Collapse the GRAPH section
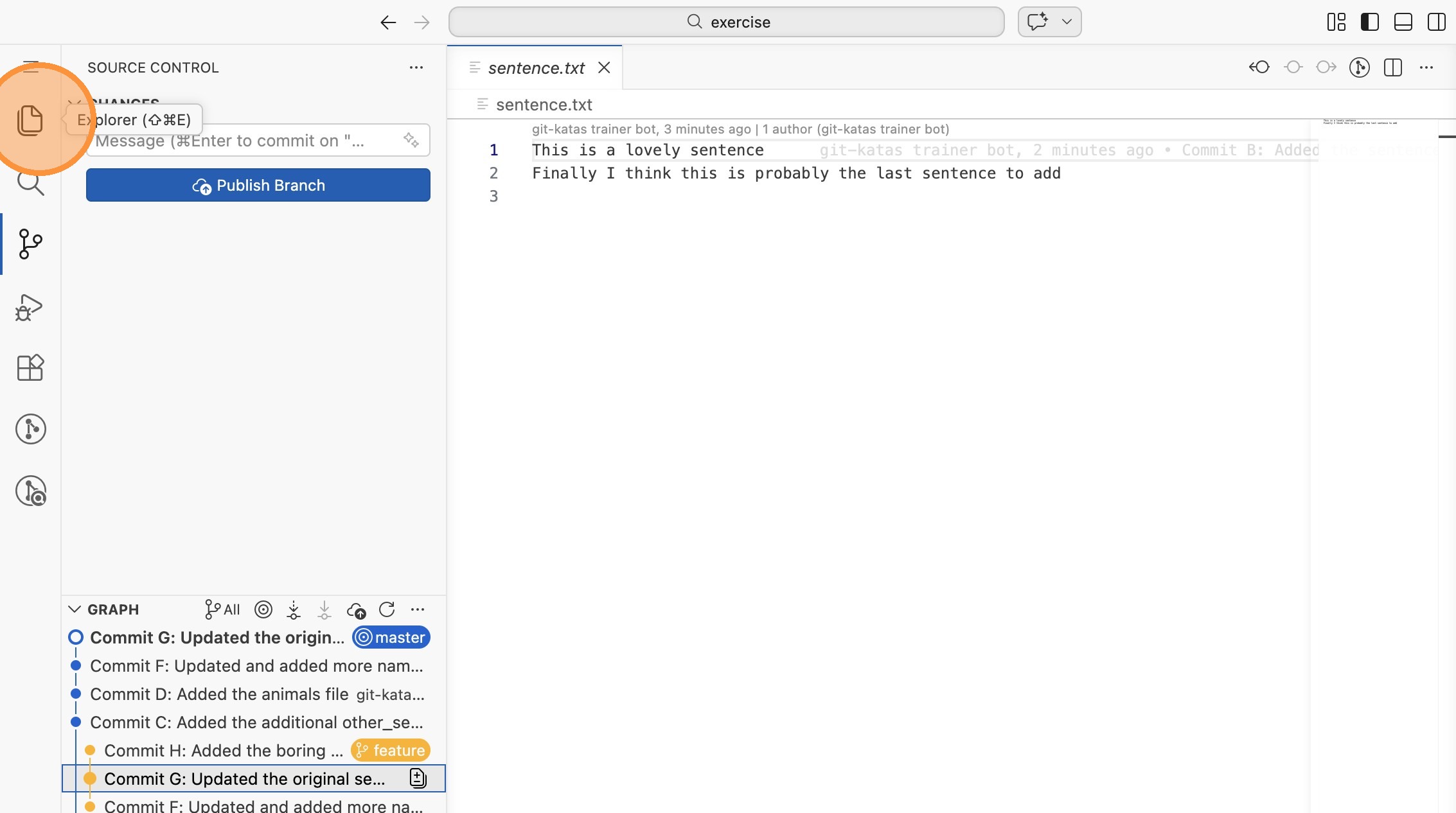The image size is (1456, 813). [x=75, y=609]
